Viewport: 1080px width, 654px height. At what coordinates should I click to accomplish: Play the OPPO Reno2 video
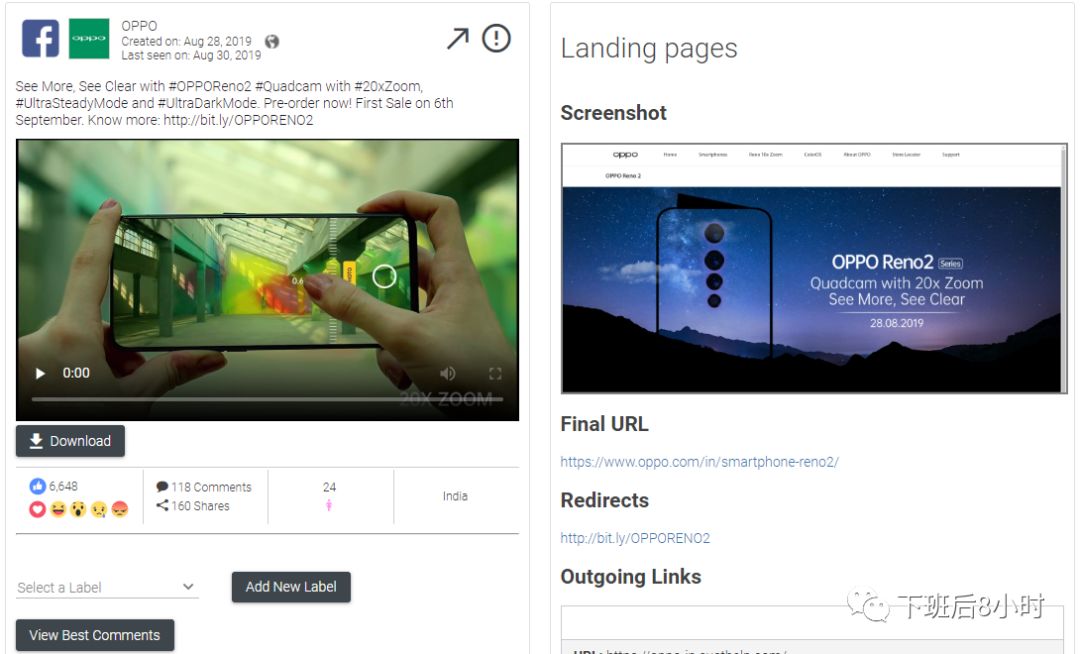click(x=40, y=373)
